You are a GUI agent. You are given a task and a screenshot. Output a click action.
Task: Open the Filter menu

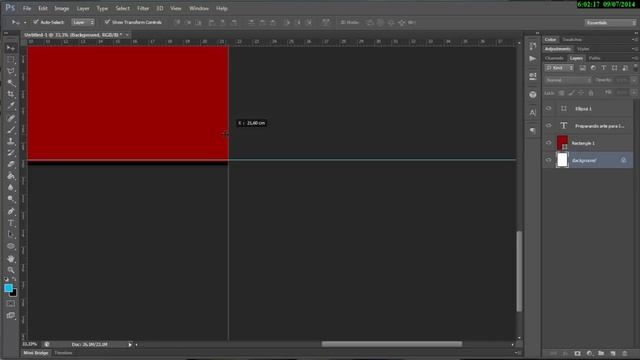143,8
